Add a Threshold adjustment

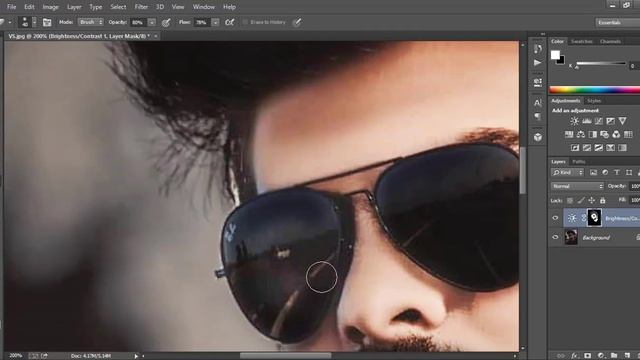(598, 148)
